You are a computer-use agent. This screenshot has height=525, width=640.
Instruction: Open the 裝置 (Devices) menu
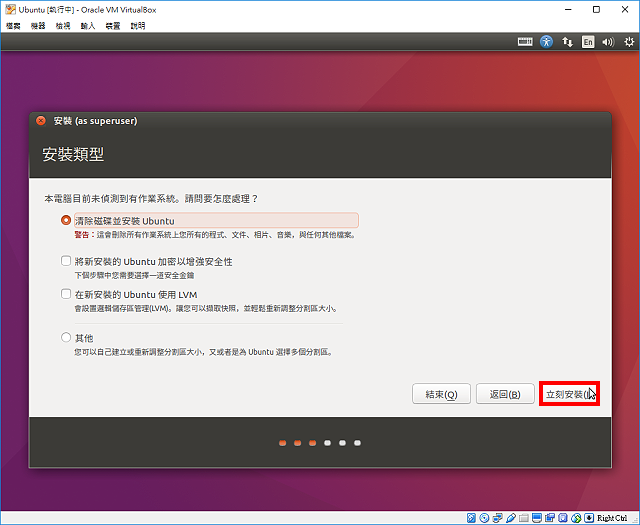113,26
